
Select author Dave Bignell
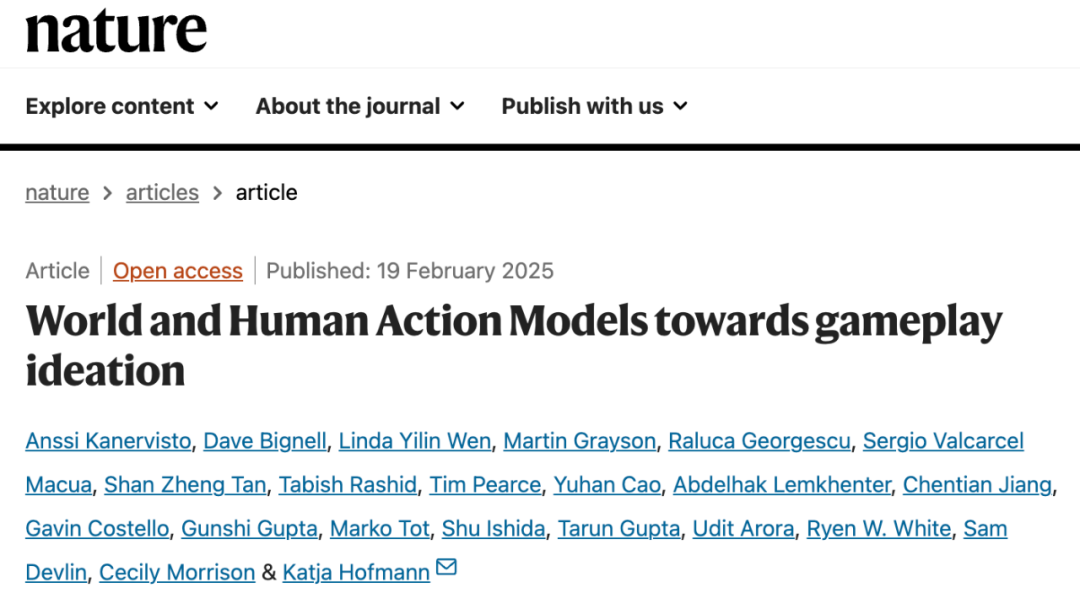(264, 441)
